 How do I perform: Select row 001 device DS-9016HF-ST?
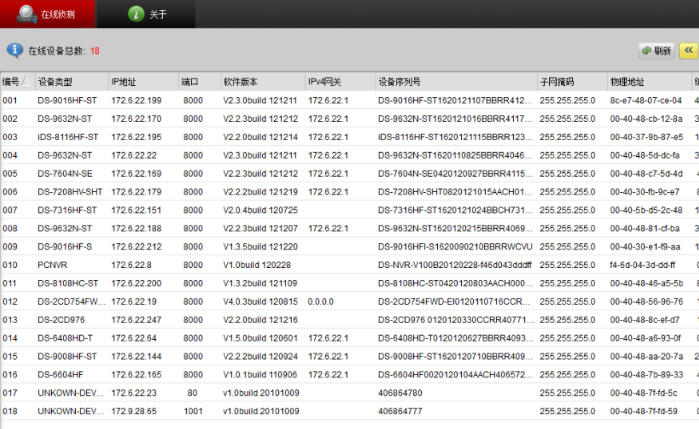pos(67,100)
